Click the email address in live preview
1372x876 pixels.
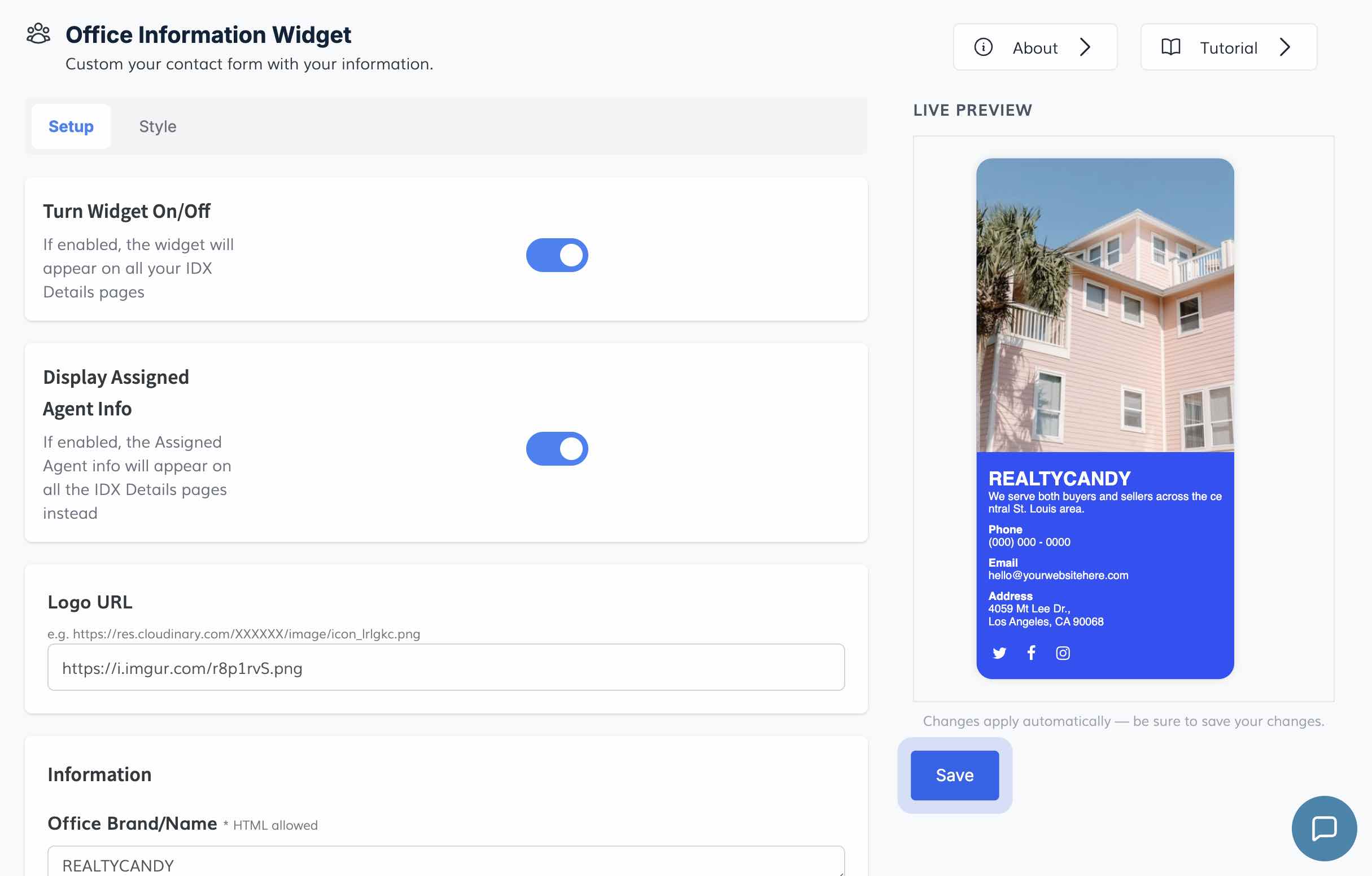pyautogui.click(x=1058, y=575)
